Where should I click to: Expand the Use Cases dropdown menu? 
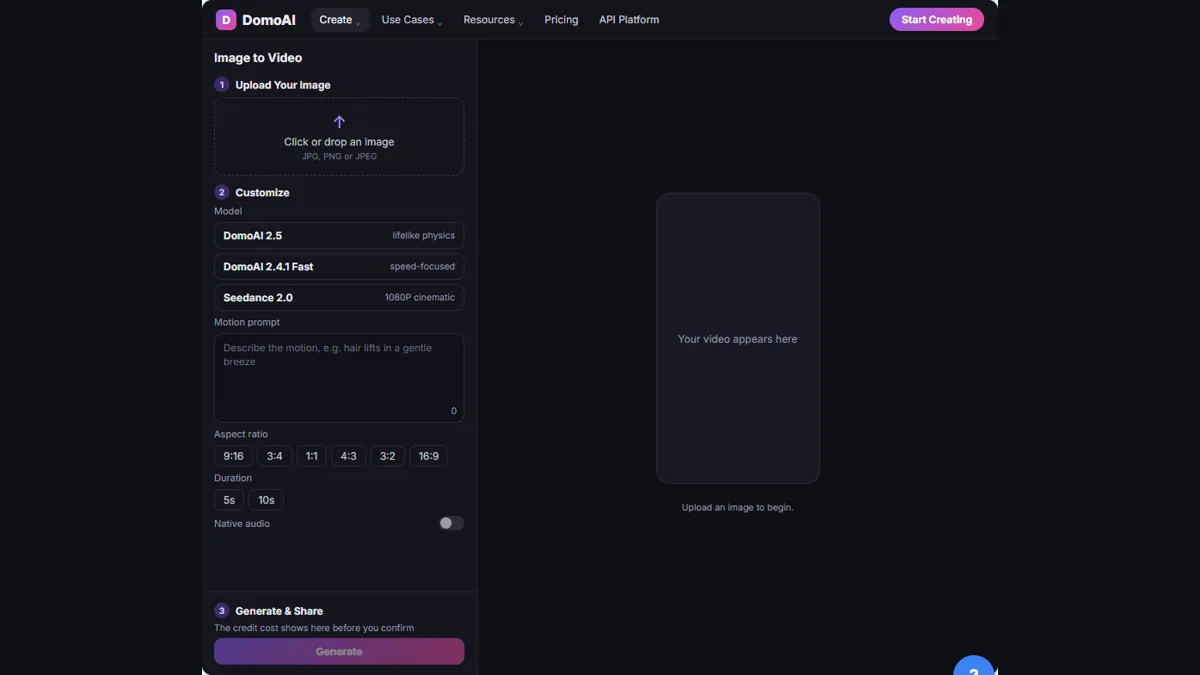(411, 20)
